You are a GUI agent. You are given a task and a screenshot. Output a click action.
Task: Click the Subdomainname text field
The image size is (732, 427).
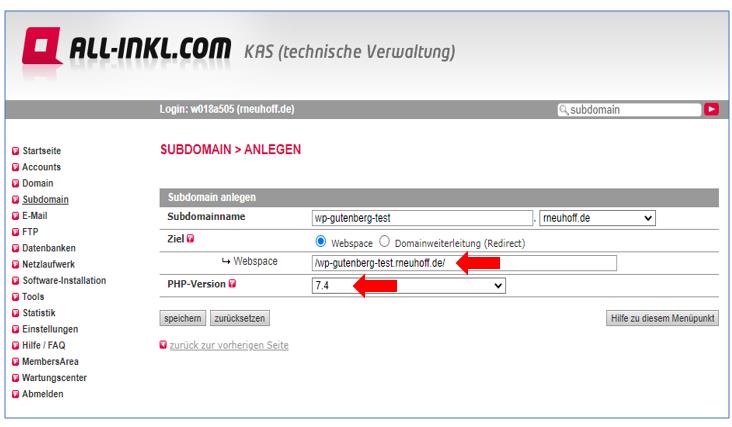click(x=420, y=217)
